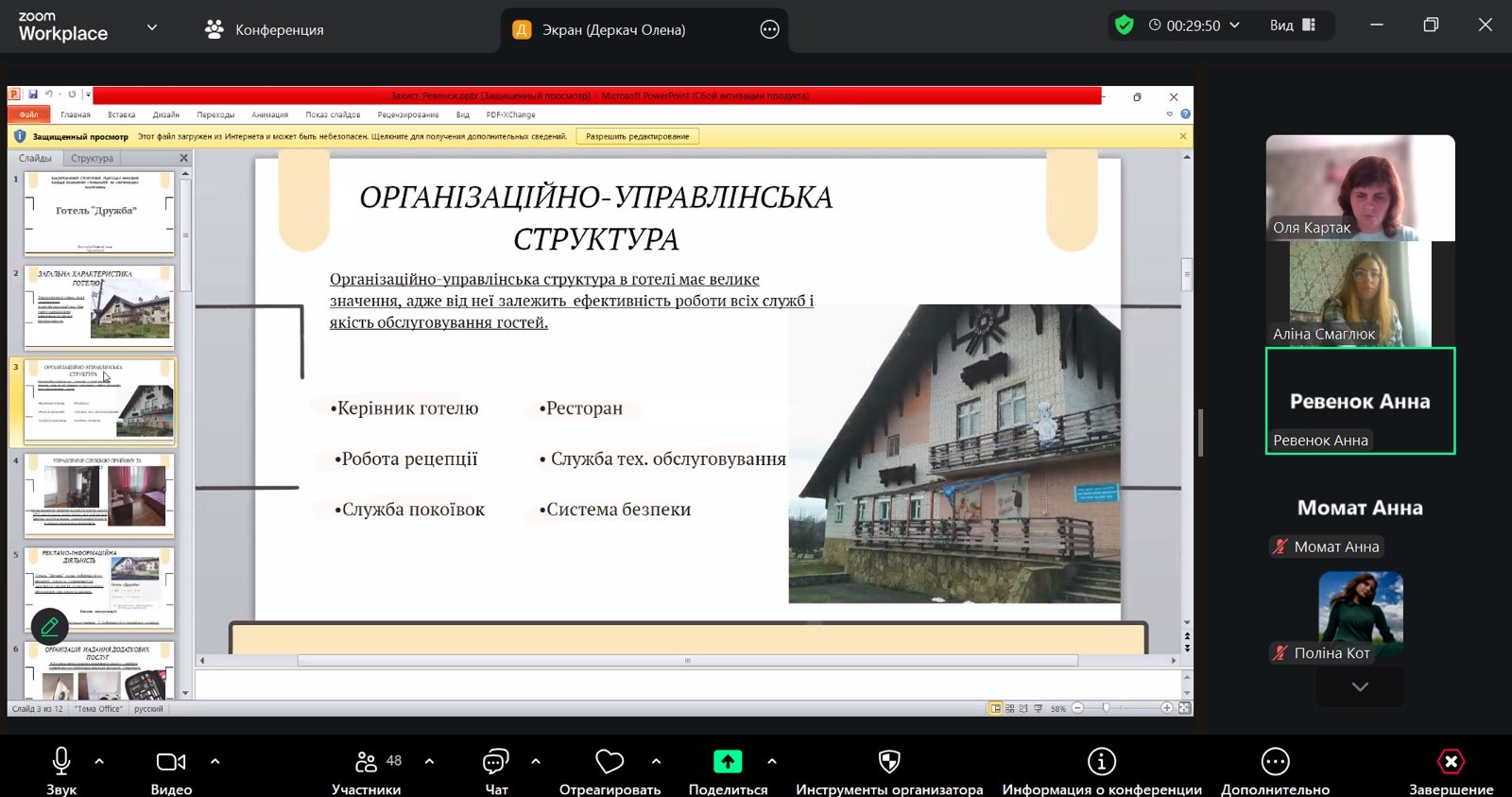Select Оля Картак video thumbnail
The image size is (1512, 797).
point(1360,187)
